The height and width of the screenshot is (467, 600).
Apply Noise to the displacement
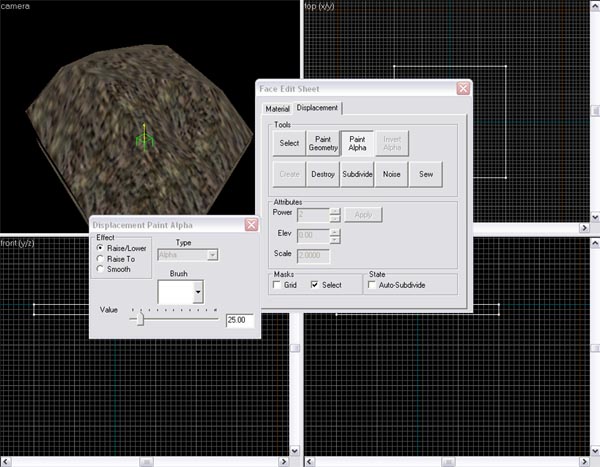coord(392,174)
